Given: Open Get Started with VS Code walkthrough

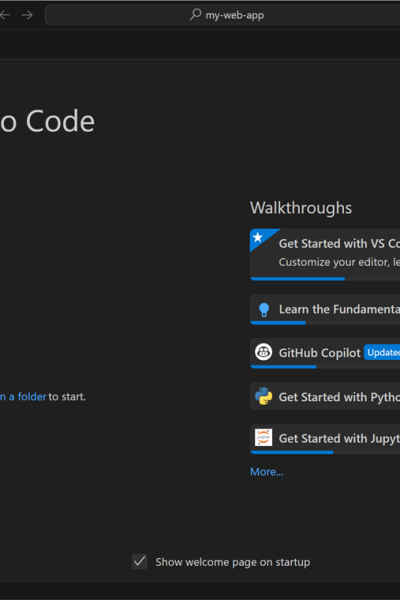Looking at the screenshot, I should pyautogui.click(x=325, y=254).
